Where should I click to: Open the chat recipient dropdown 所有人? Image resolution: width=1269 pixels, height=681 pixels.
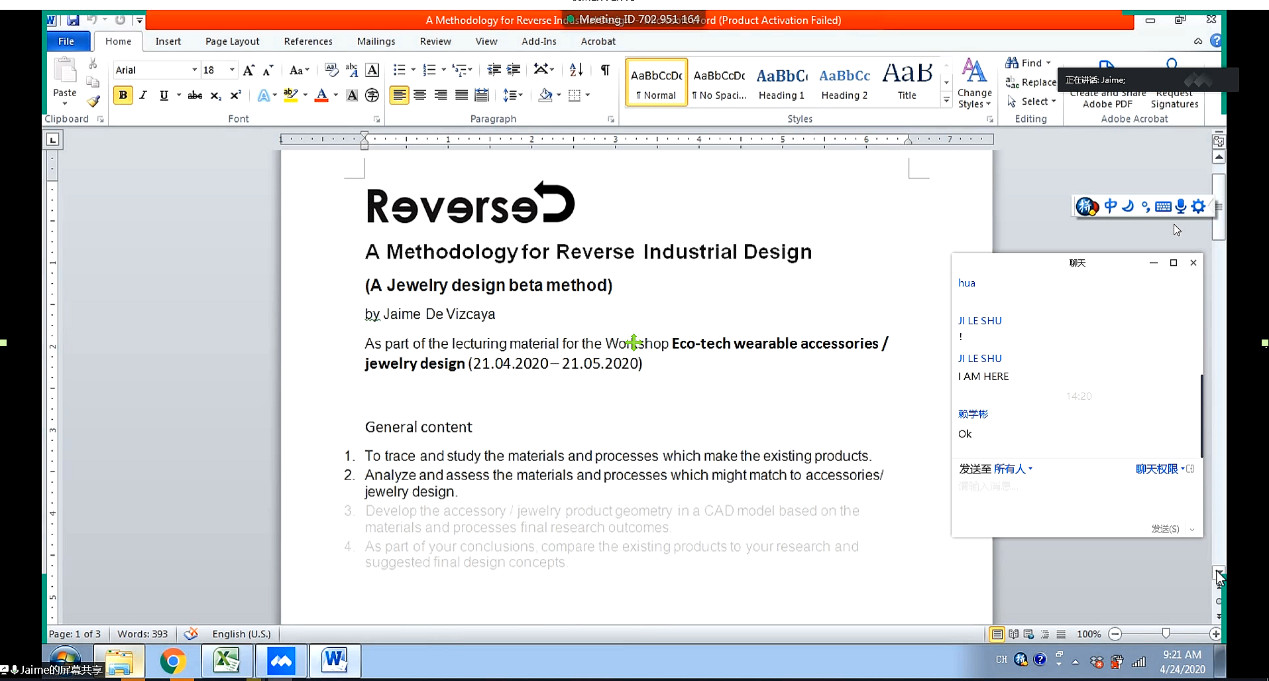1013,469
